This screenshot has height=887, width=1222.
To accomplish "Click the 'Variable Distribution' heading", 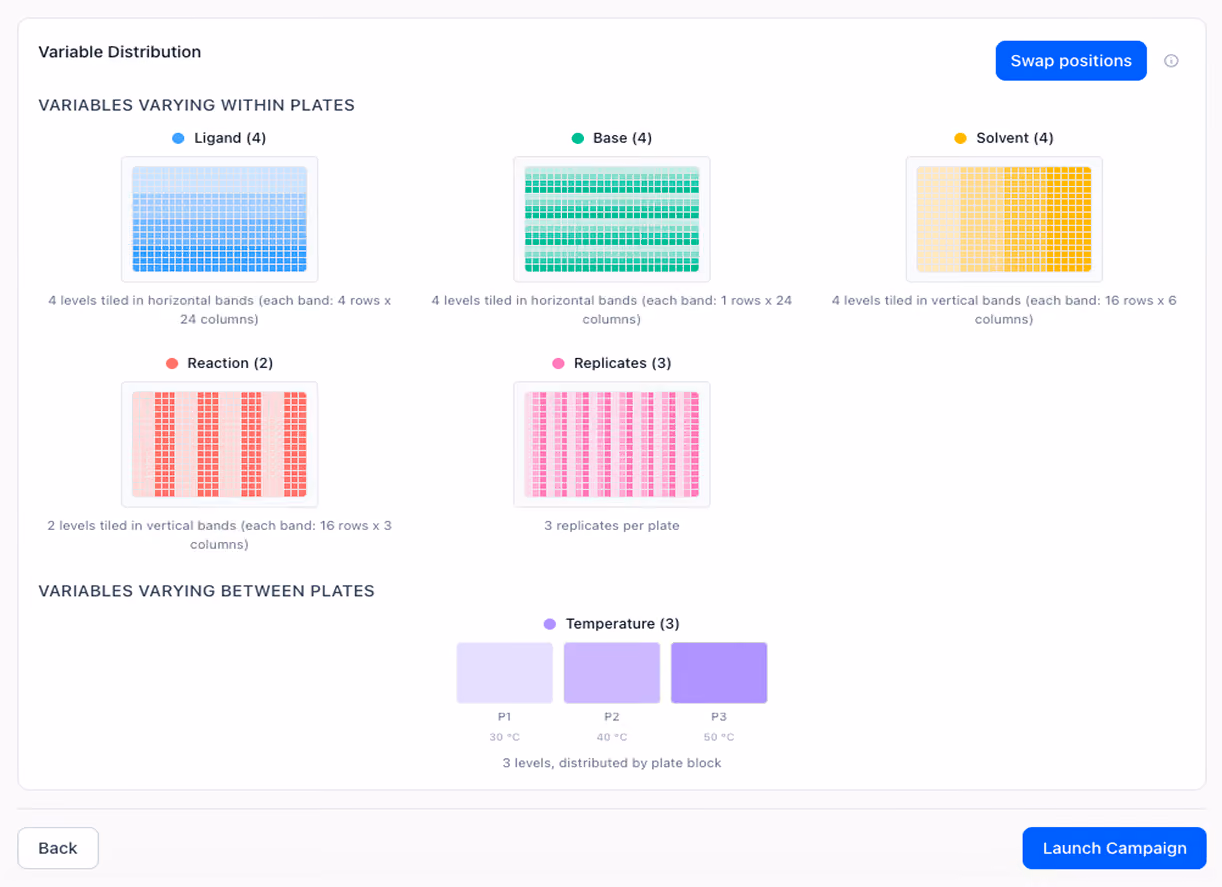I will point(120,52).
